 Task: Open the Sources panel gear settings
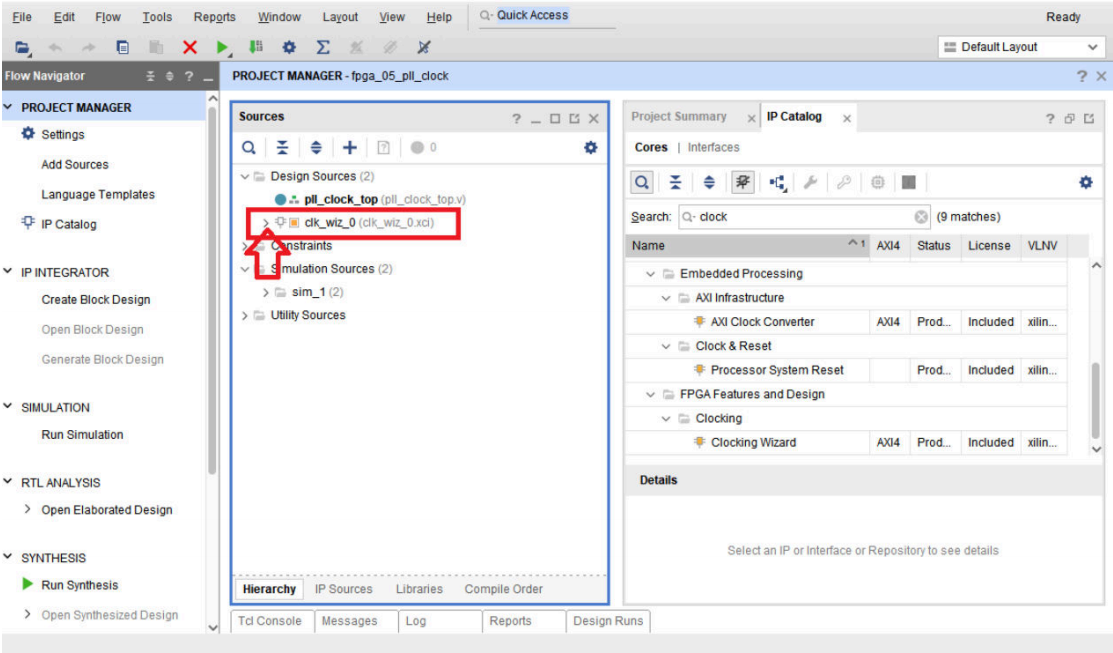click(590, 148)
